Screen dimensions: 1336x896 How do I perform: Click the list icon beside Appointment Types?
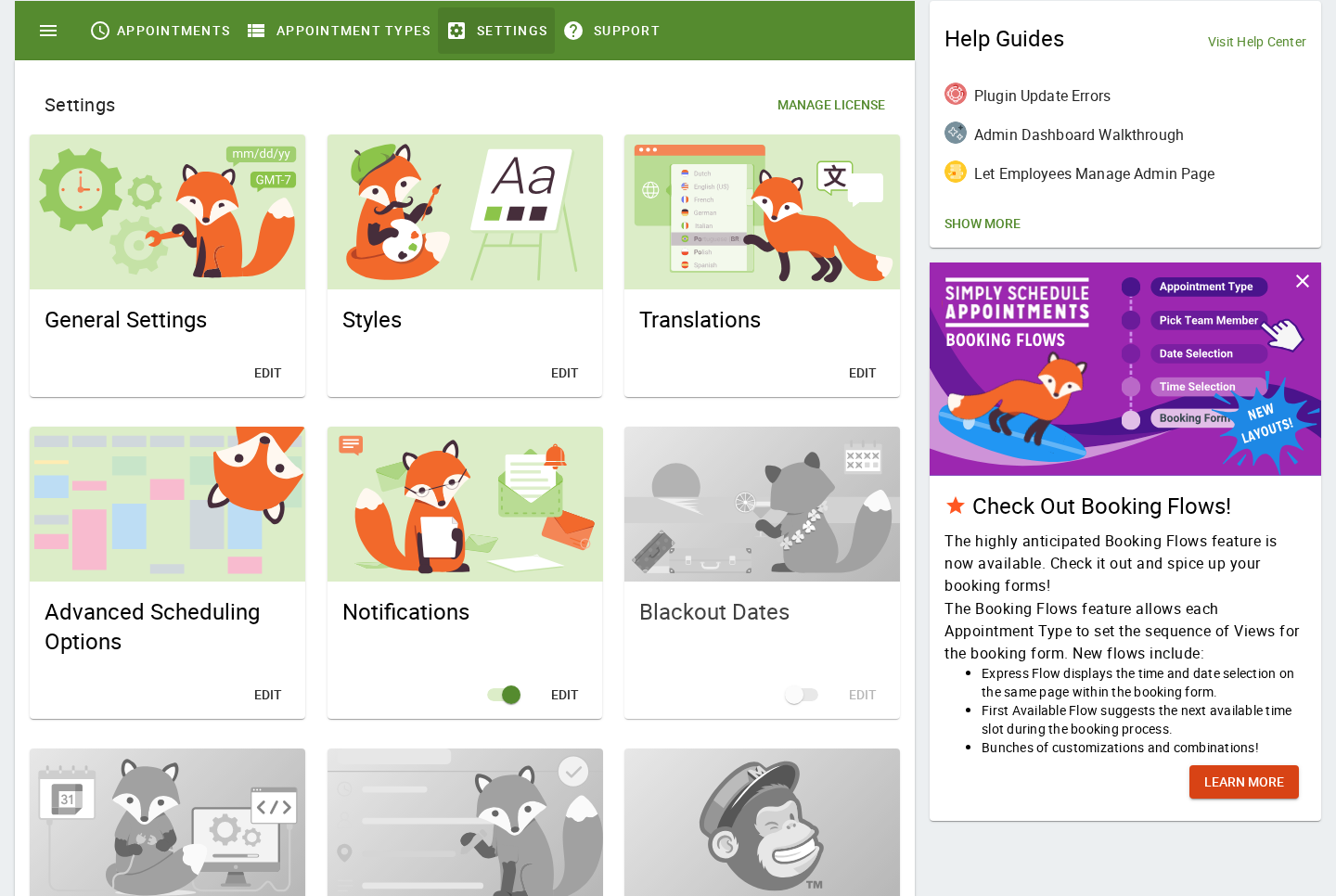(x=257, y=31)
